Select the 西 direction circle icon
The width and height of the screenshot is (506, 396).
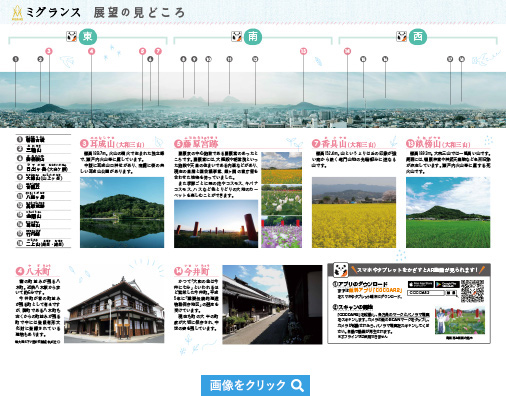tap(418, 36)
